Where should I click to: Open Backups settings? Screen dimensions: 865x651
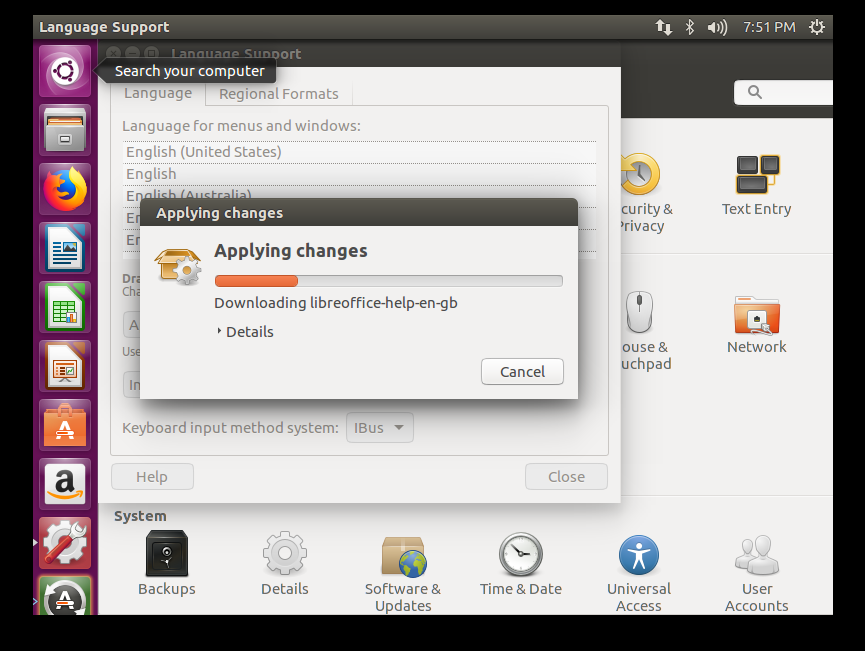[167, 563]
